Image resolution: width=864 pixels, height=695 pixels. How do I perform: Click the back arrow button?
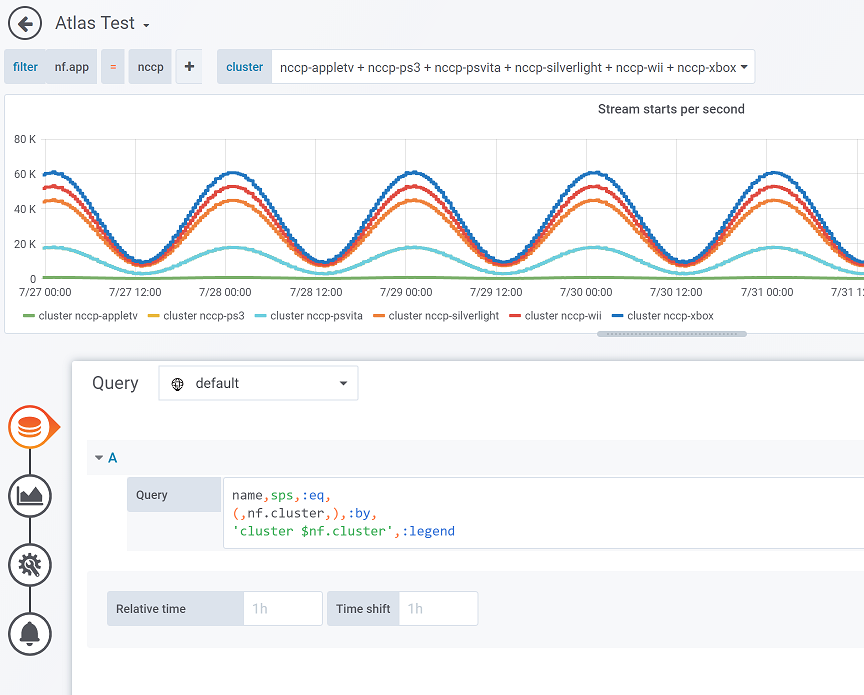(24, 23)
